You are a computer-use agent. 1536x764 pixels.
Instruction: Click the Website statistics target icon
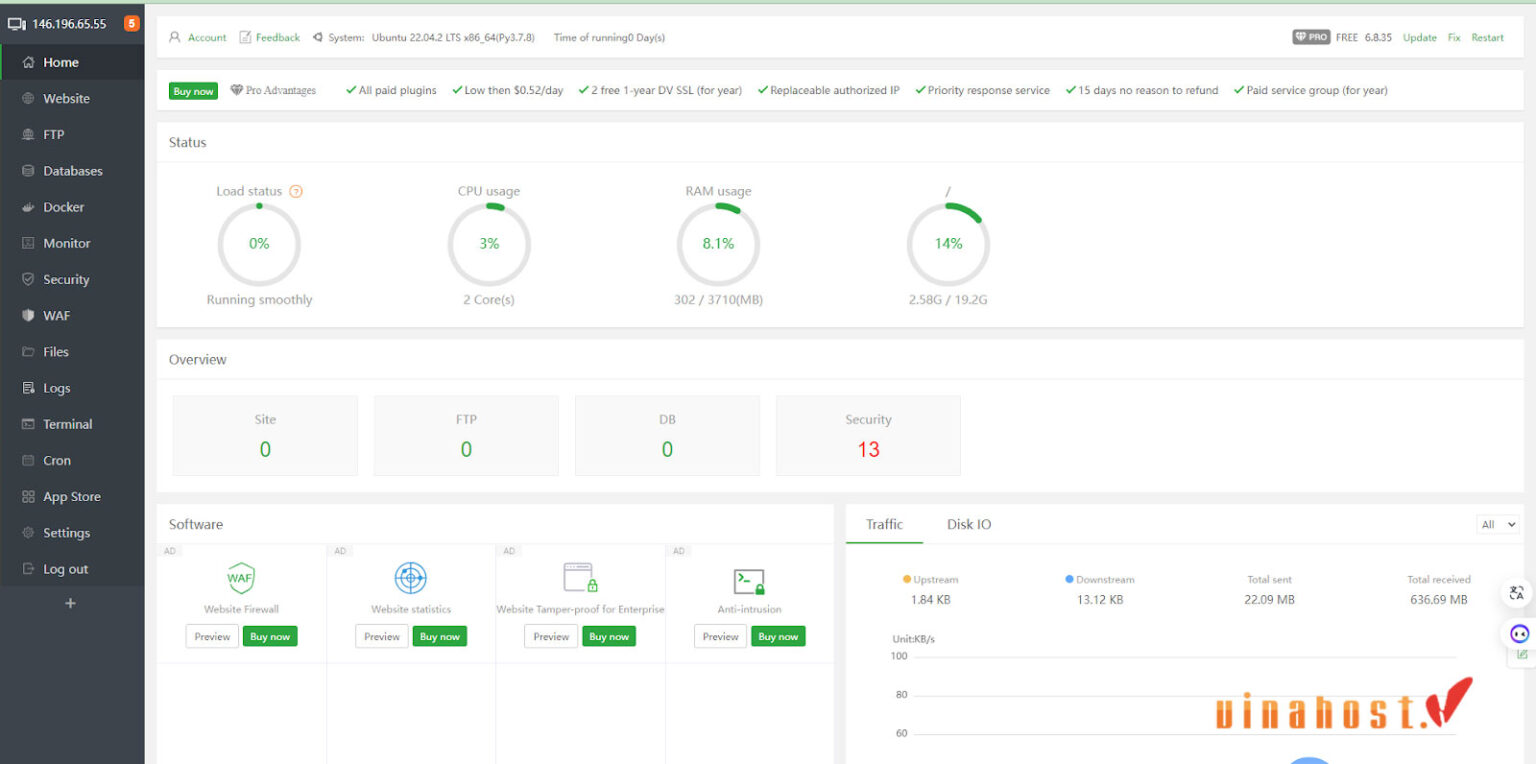tap(411, 578)
